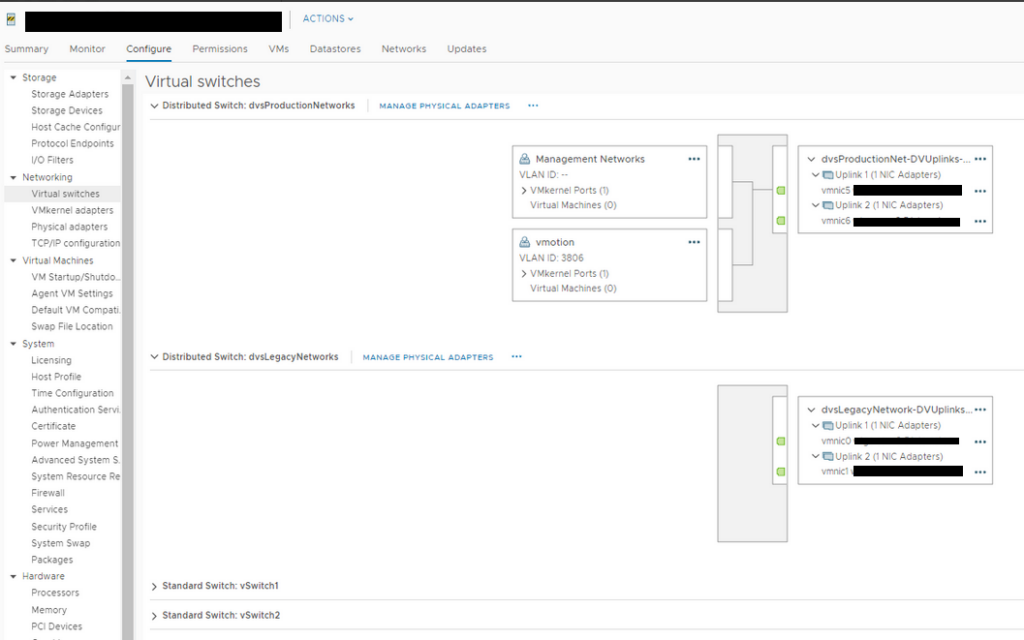Collapse Uplink 1 under dvsProductionNet-DVUplinks

click(815, 175)
